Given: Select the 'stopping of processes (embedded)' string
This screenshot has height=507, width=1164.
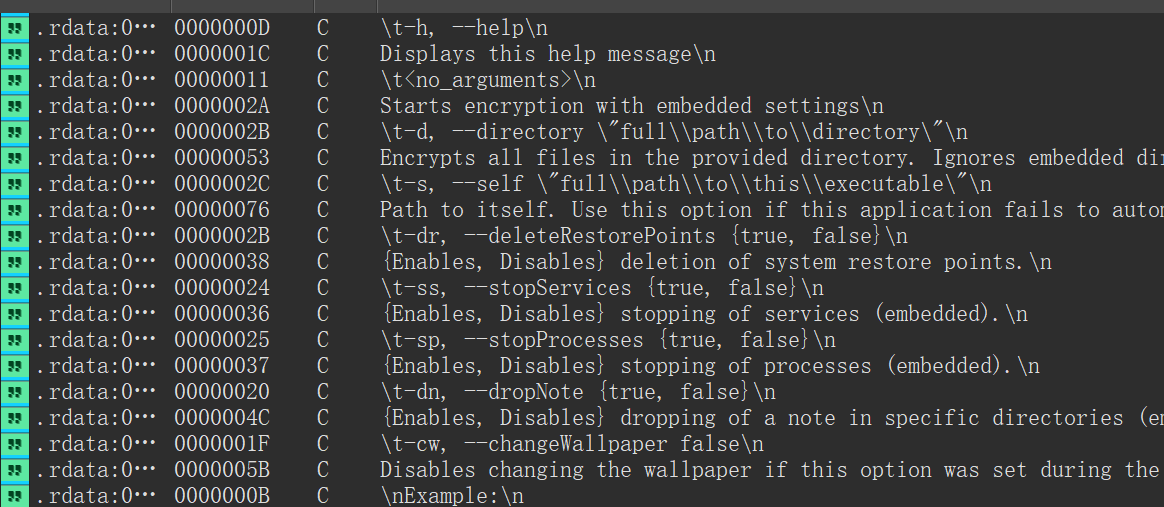Looking at the screenshot, I should pos(709,366).
